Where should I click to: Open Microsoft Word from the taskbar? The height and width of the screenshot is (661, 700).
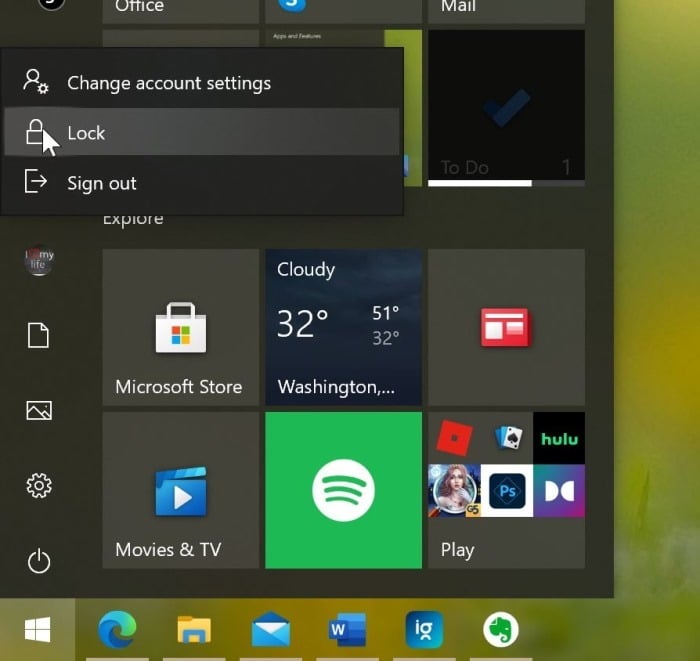tap(347, 629)
